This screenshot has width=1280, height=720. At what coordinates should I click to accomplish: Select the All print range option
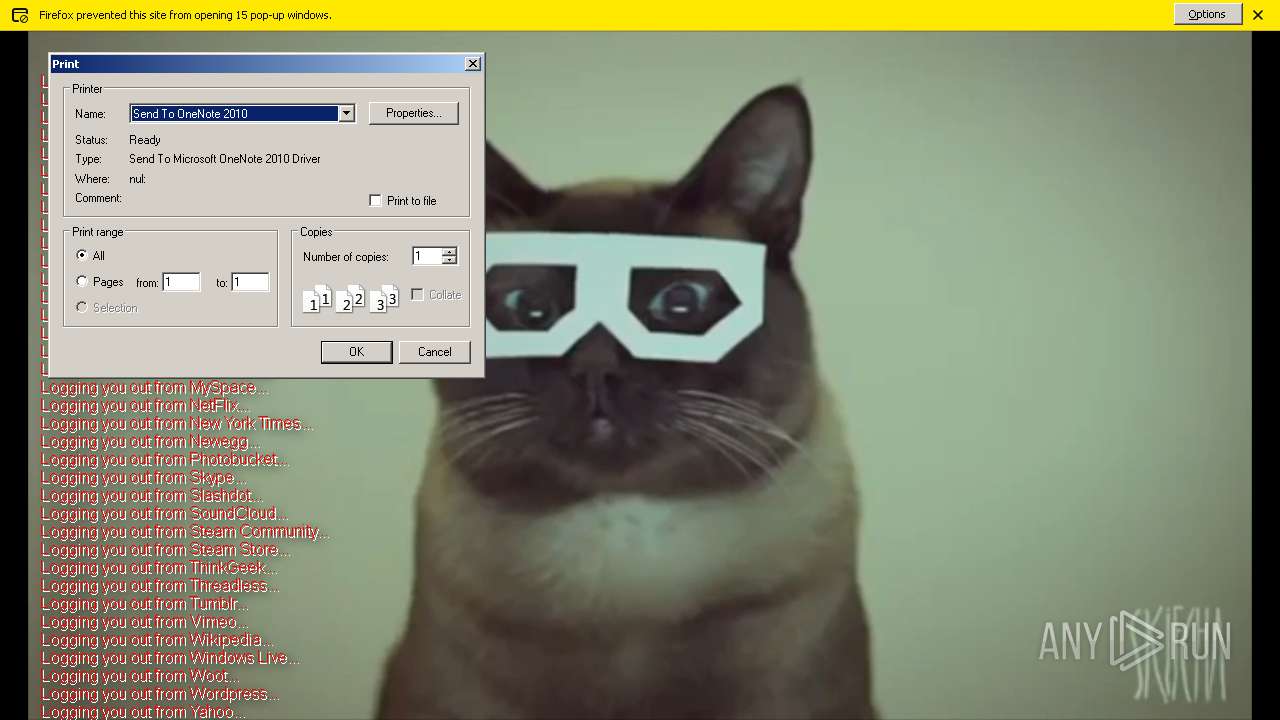click(82, 256)
